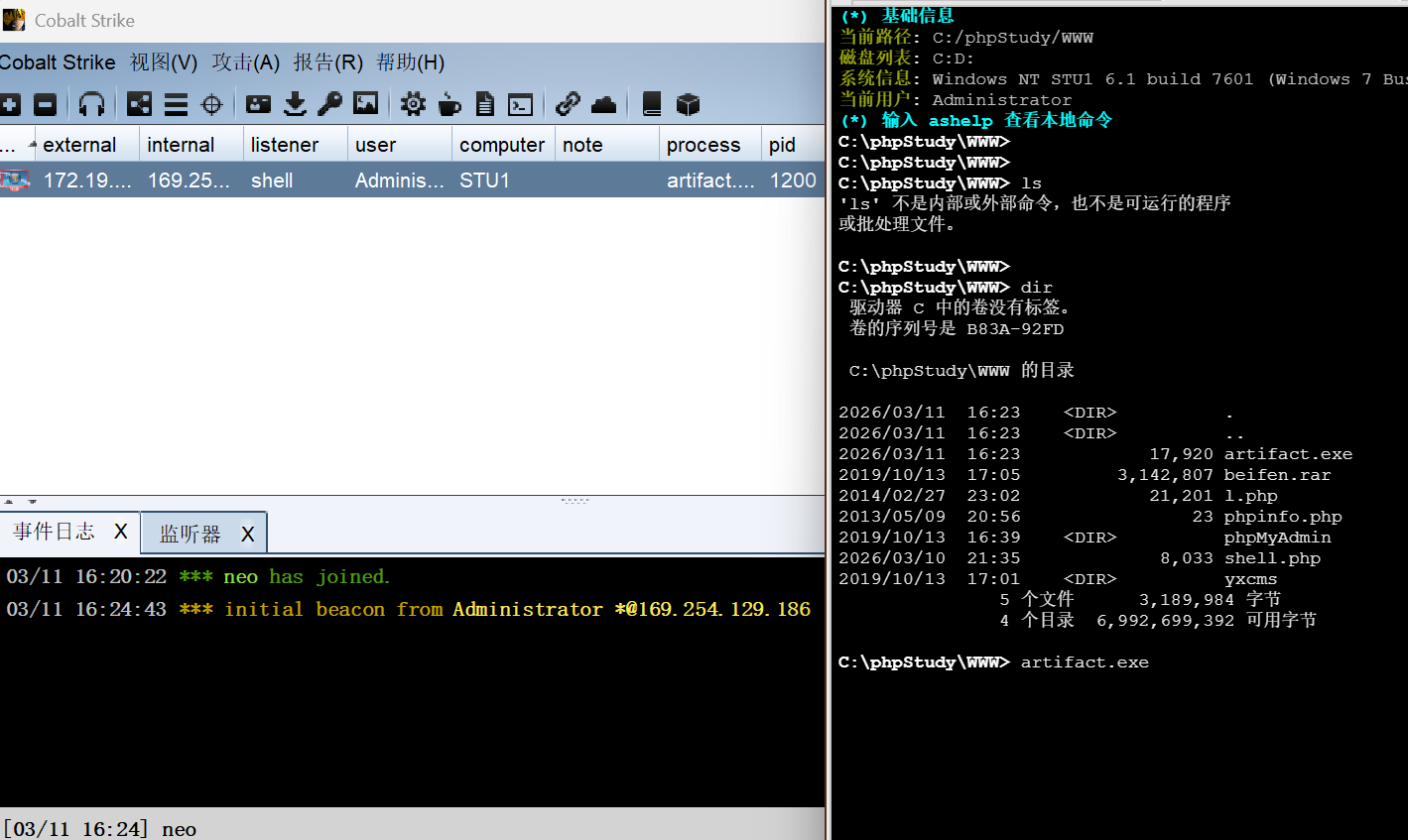Click the cube About icon

click(x=688, y=104)
